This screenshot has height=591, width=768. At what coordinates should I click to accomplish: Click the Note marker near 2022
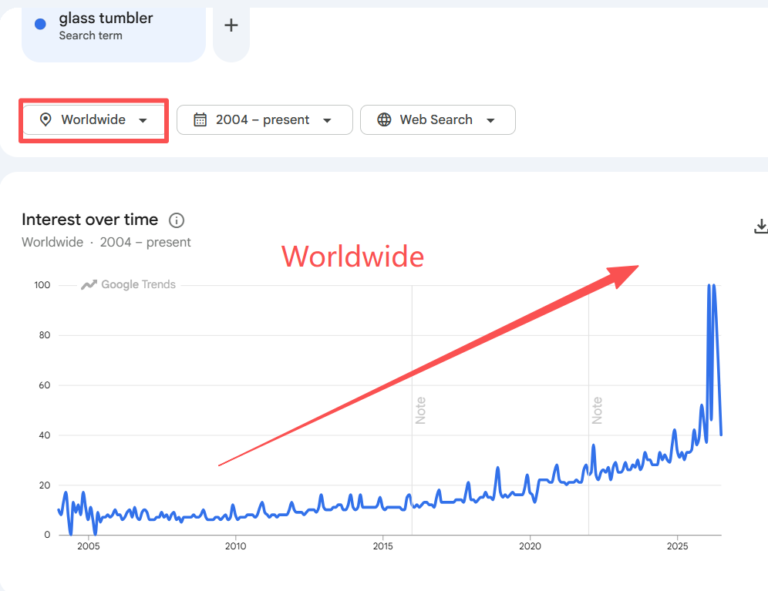point(597,410)
